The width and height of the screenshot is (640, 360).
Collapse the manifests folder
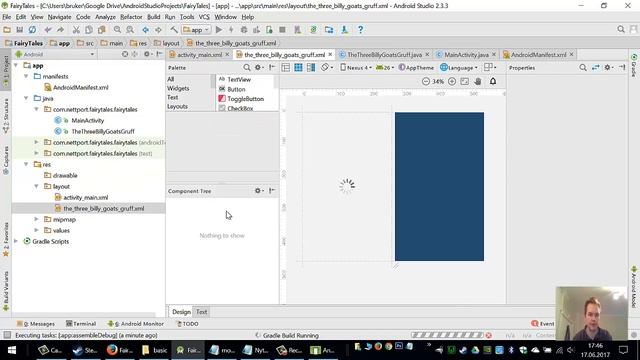click(x=26, y=76)
